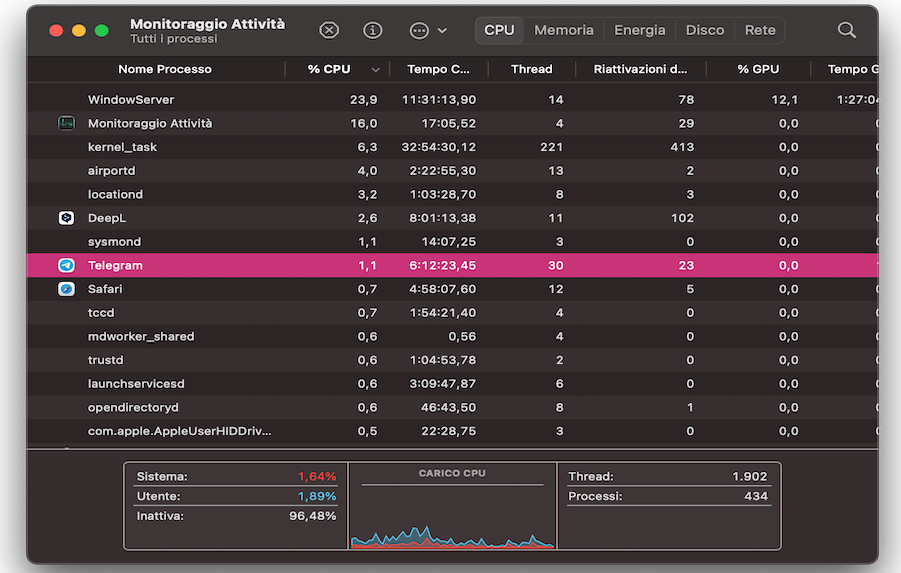
Task: Click the green fullscreen window button
Action: [101, 30]
